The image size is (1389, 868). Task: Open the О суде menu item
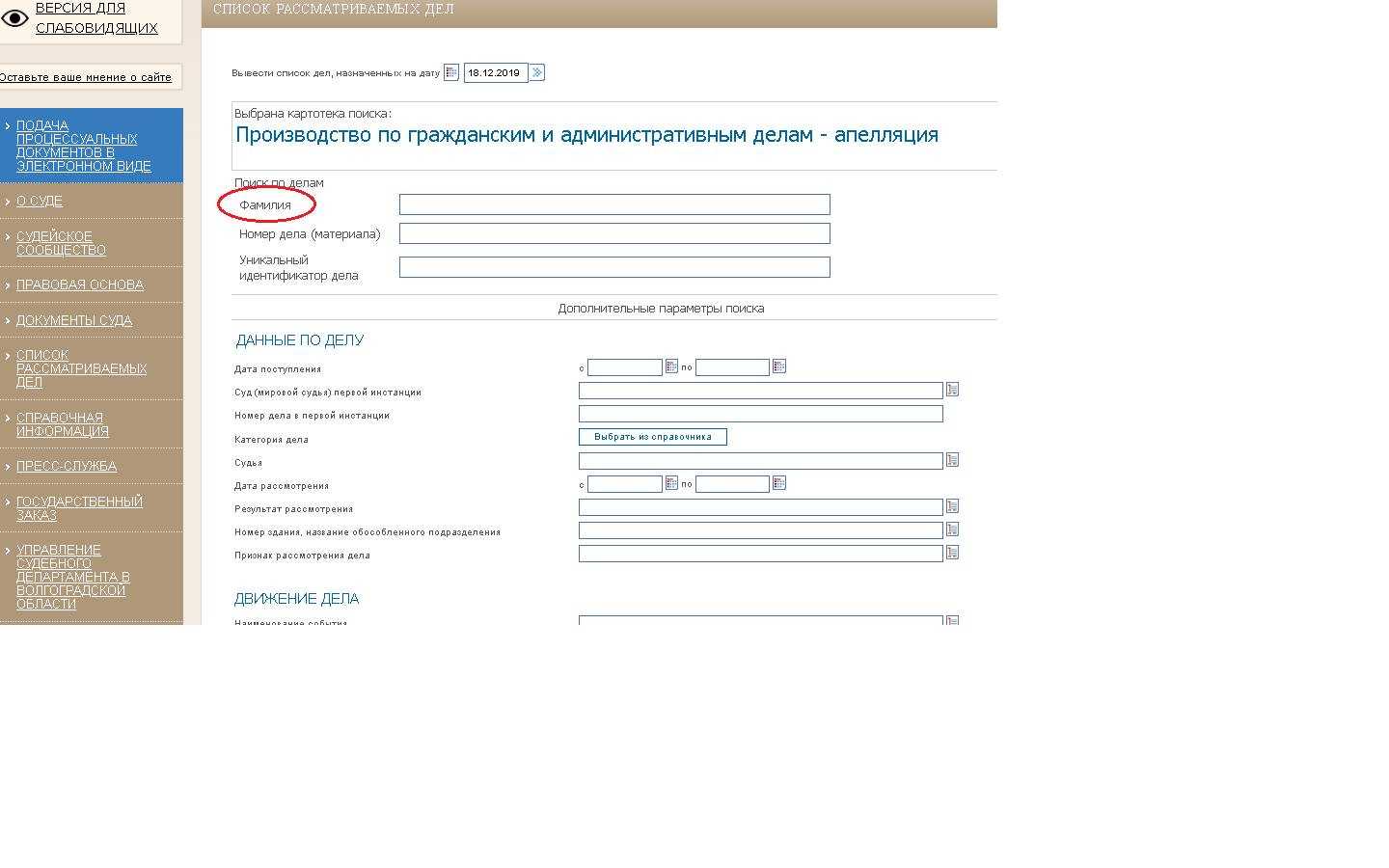click(x=40, y=201)
